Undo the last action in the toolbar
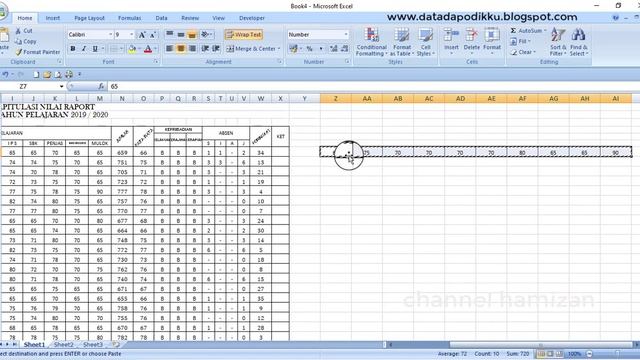Viewport: 640px width, 360px height. click(5, 74)
